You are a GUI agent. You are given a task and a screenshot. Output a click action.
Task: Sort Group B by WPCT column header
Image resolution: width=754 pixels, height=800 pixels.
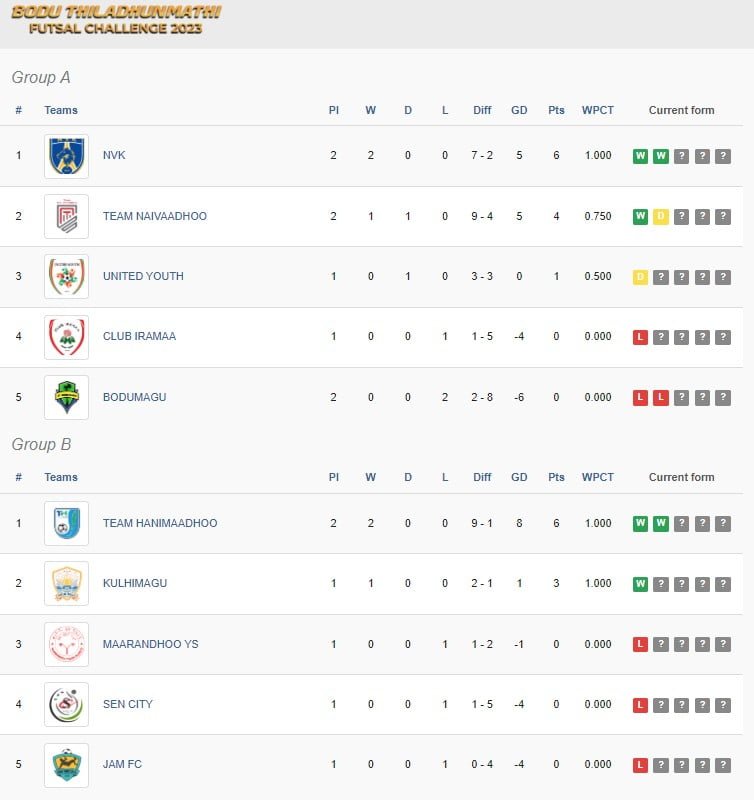[x=597, y=477]
